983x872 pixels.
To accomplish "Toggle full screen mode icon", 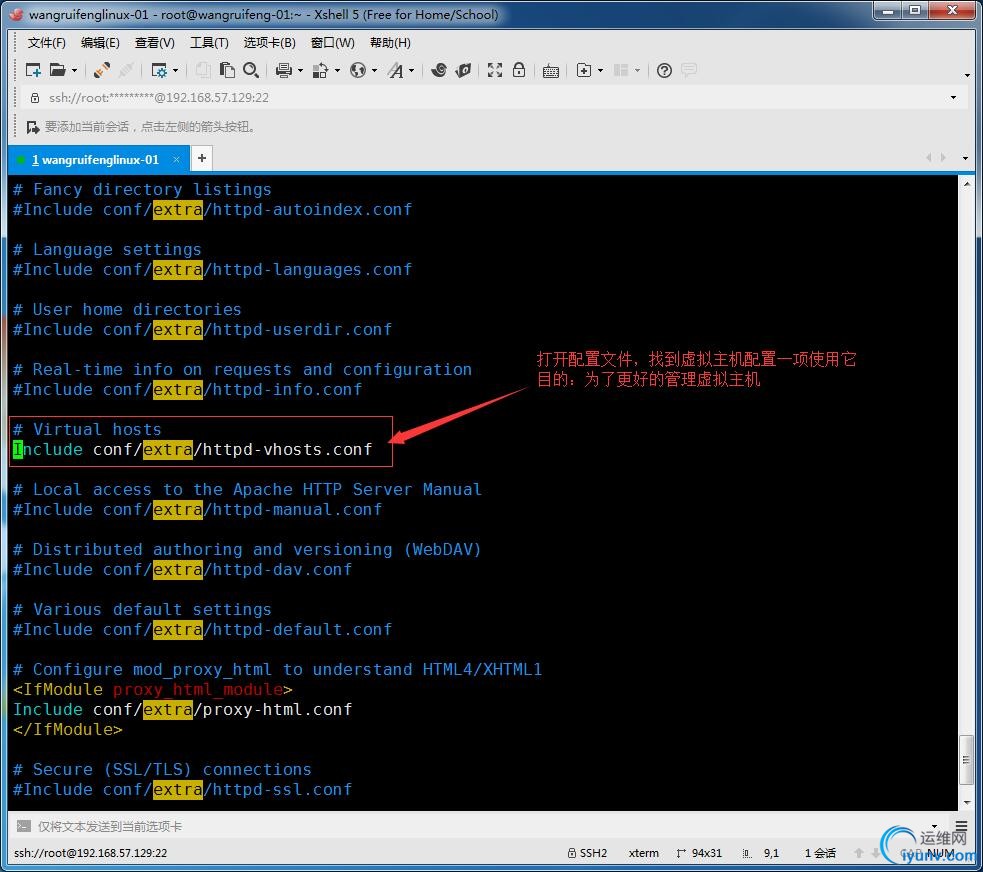I will [495, 70].
